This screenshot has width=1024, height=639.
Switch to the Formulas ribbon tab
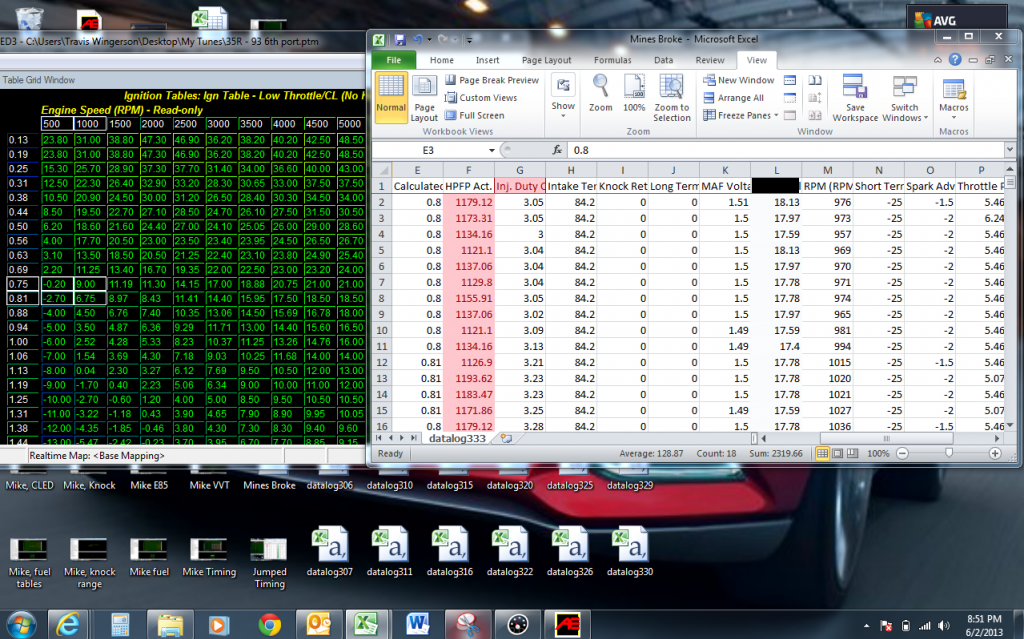click(x=612, y=60)
